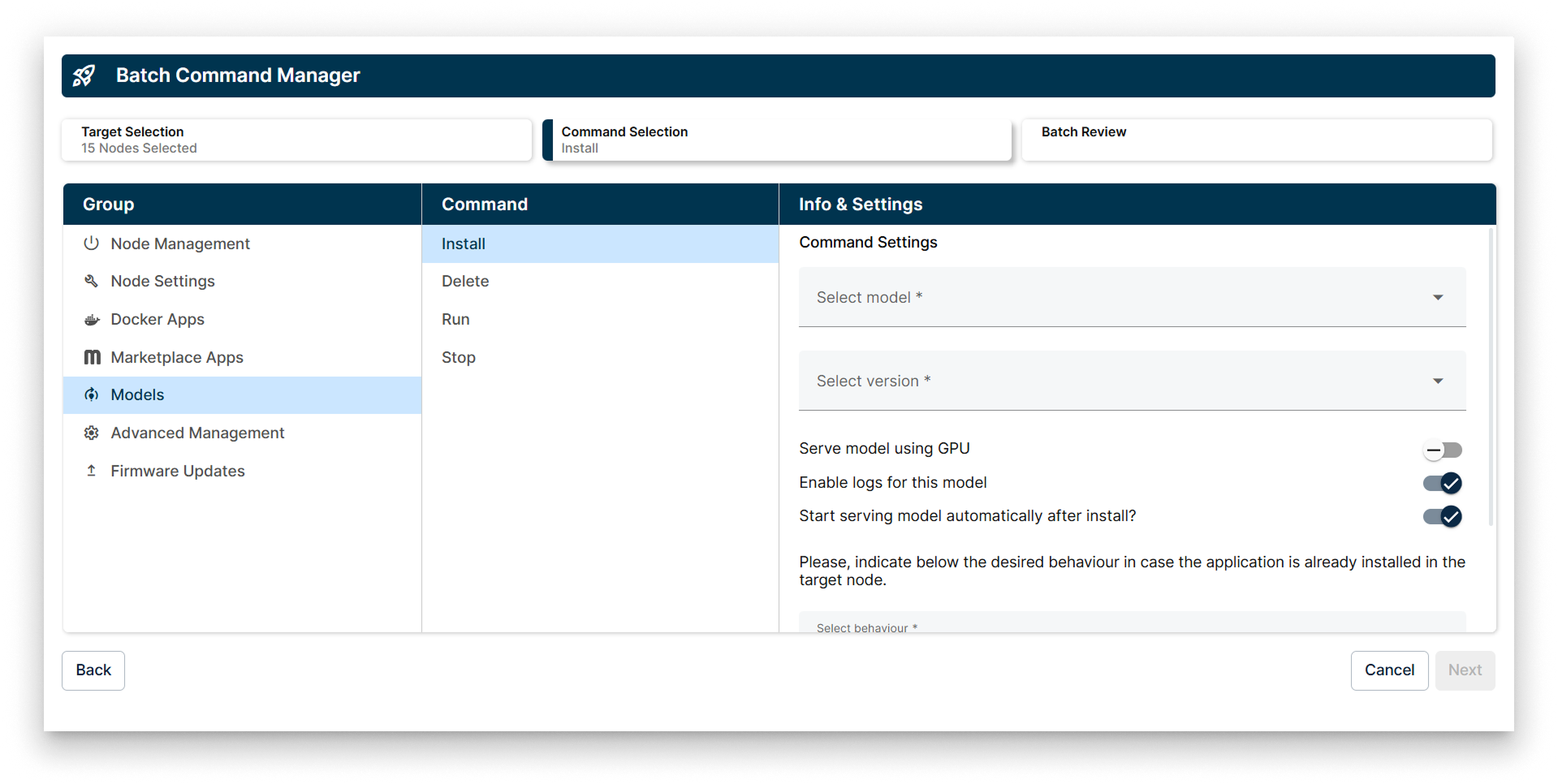Screen dimensions: 1558x784
Task: Click the wrench icon for Node Settings
Action: point(92,281)
